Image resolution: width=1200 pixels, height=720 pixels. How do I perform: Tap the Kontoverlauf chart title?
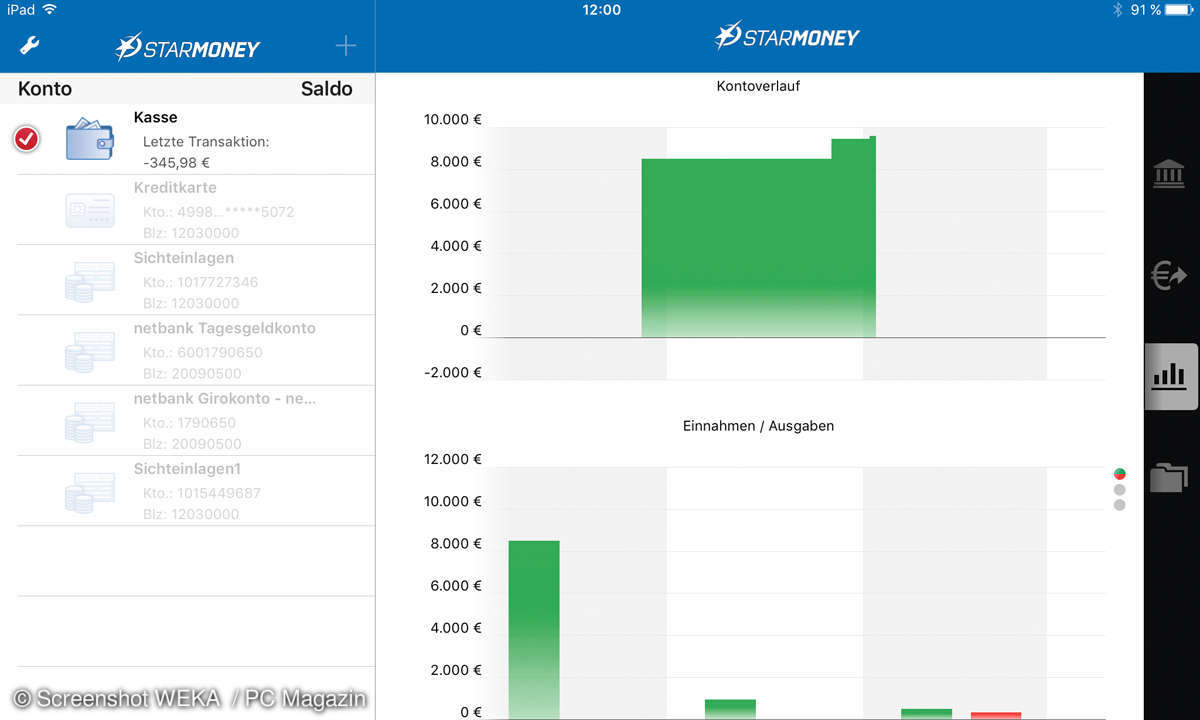tap(758, 86)
